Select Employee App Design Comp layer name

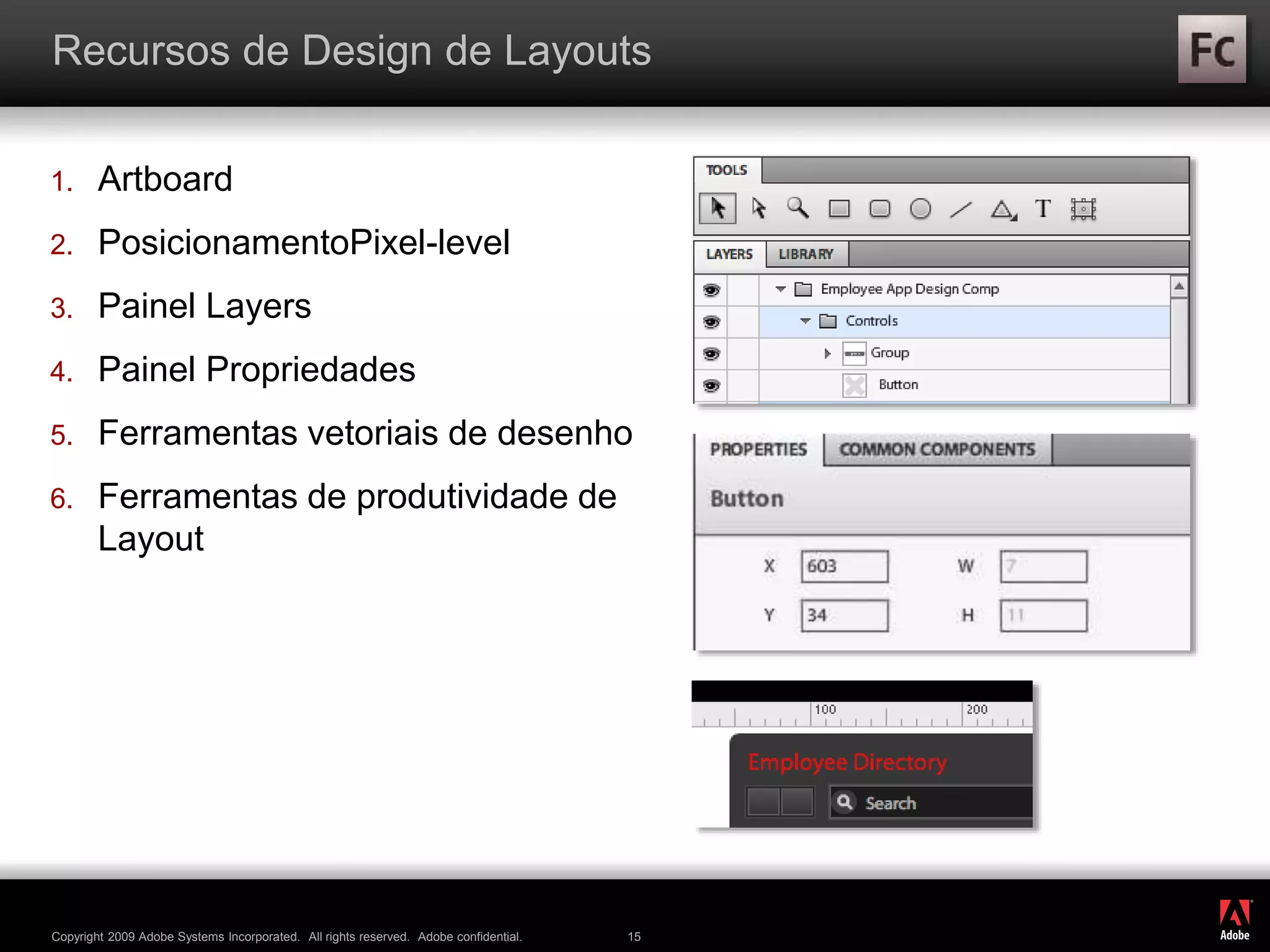click(910, 289)
